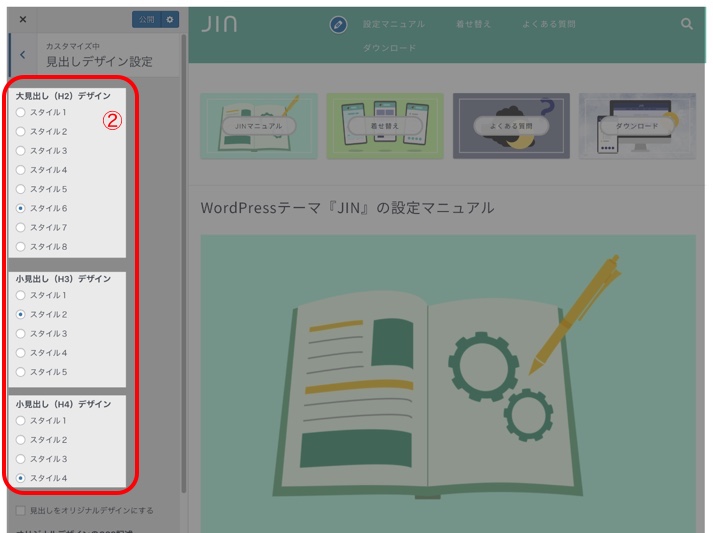
Task: Open the 設定マニュアル menu item
Action: point(393,24)
